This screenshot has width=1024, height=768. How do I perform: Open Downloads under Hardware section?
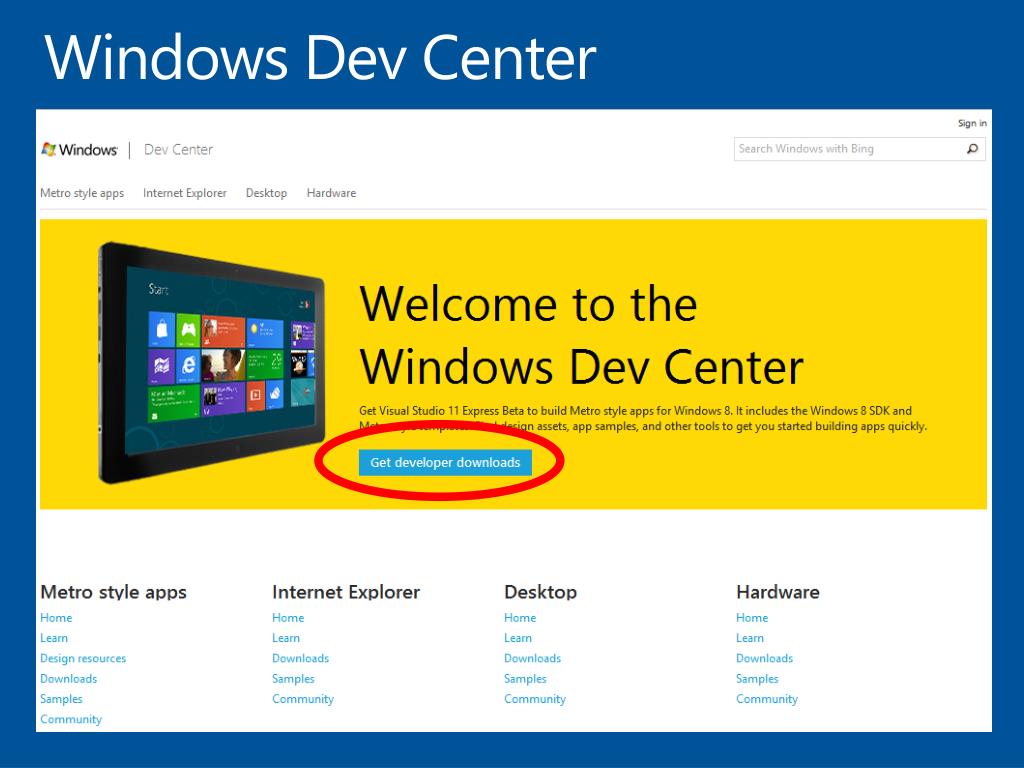(x=764, y=658)
